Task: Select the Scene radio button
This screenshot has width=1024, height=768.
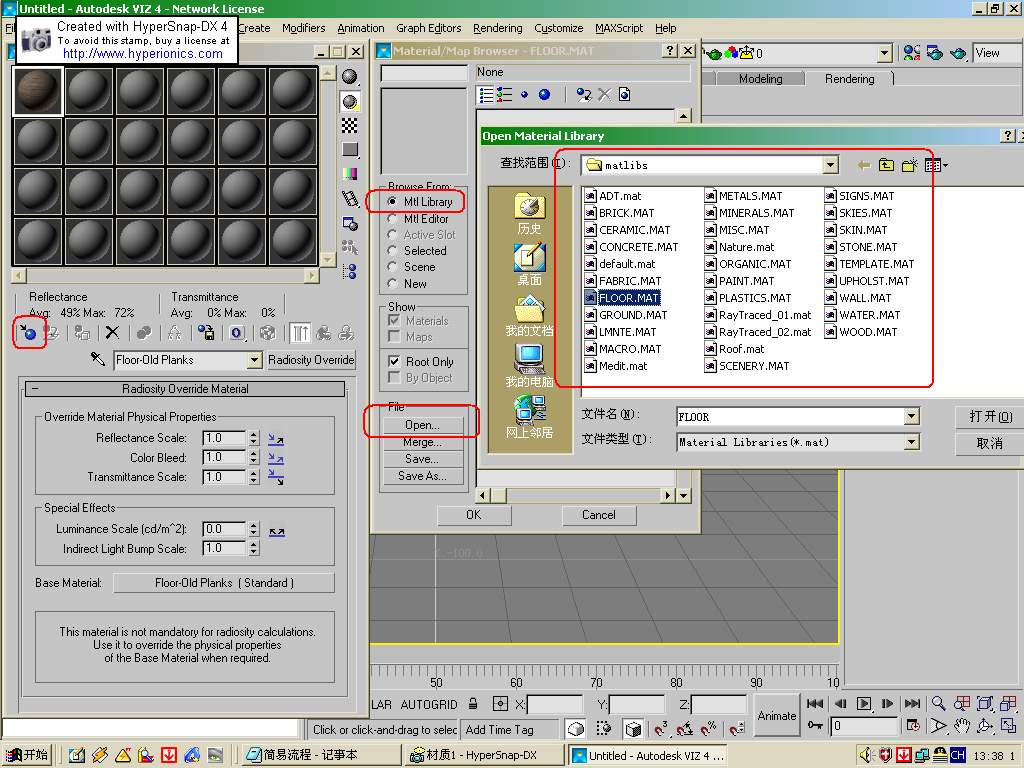Action: 392,266
